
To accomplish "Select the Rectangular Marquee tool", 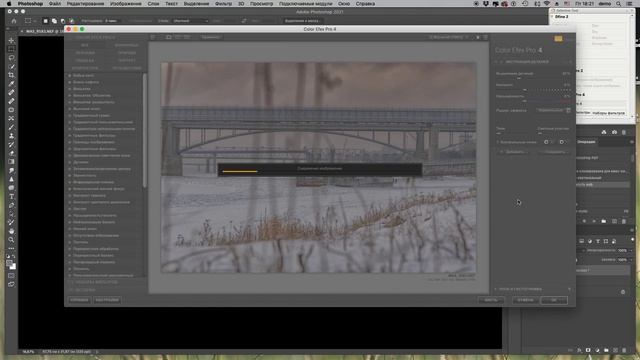I will (11, 49).
